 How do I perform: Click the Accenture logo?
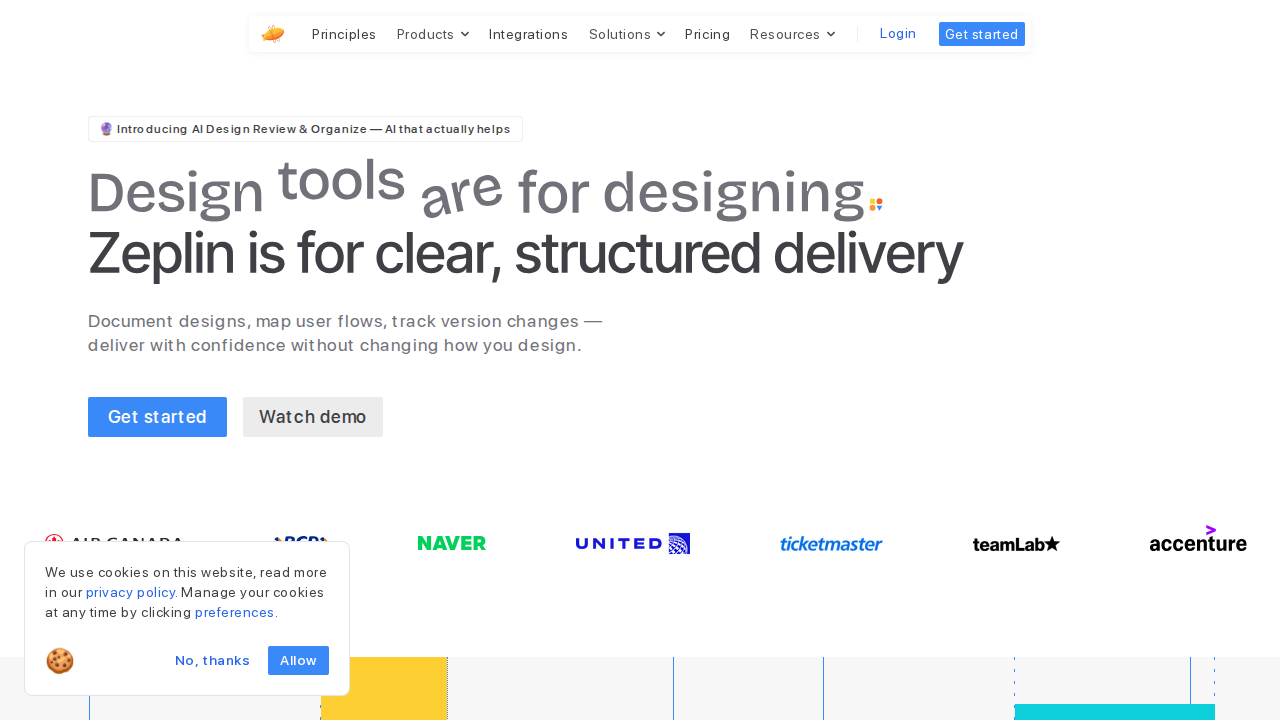[1197, 540]
